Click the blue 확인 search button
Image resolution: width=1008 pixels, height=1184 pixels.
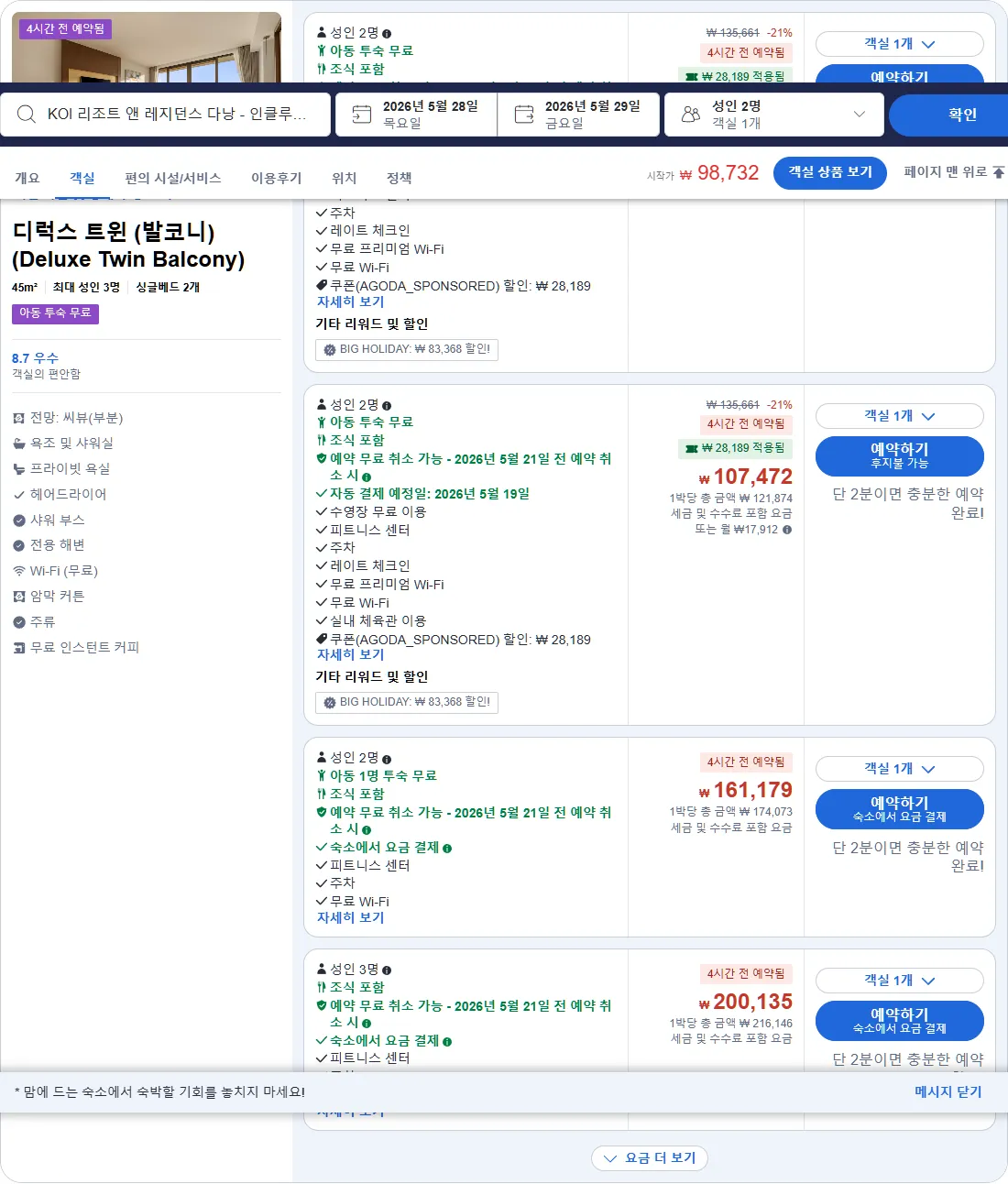[948, 115]
